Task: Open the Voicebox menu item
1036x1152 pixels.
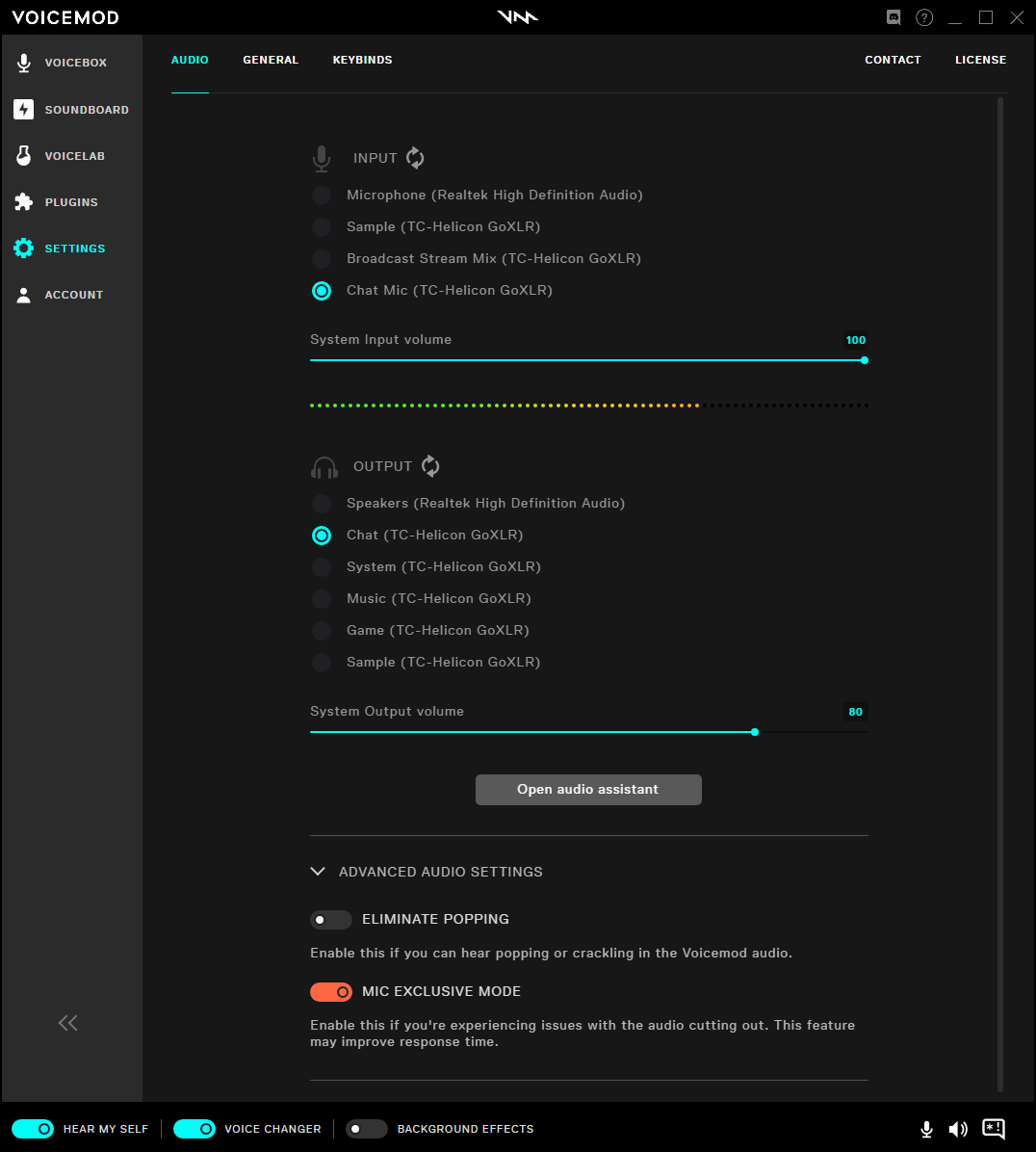Action: [x=76, y=64]
